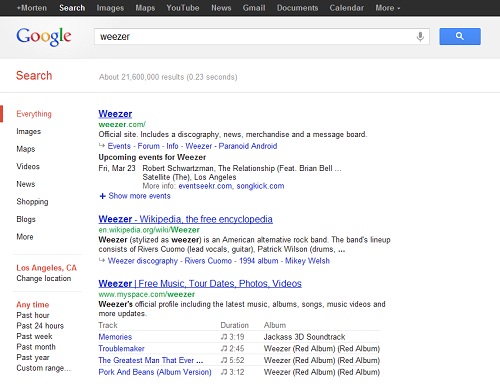Click the microphone voice search icon
The width and height of the screenshot is (500, 387).
point(420,36)
